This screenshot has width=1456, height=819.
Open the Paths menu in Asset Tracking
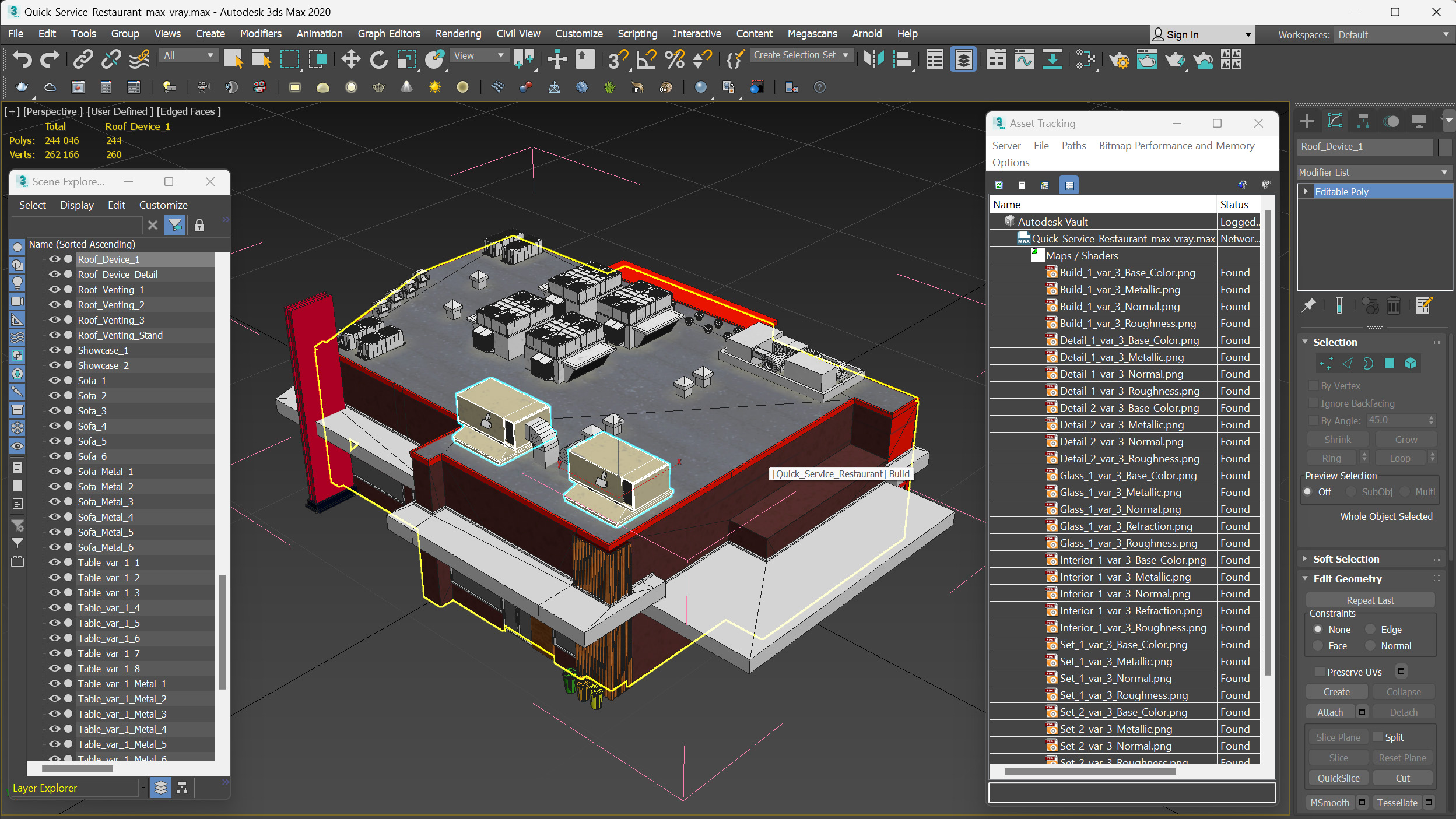(x=1073, y=146)
